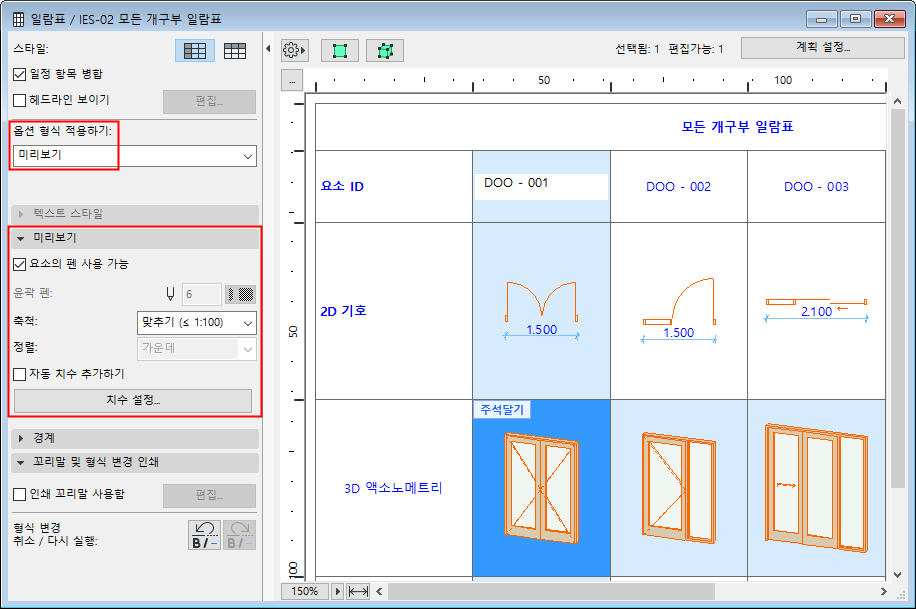Image resolution: width=916 pixels, height=609 pixels.
Task: Click the select in 2D green square icon
Action: (339, 51)
